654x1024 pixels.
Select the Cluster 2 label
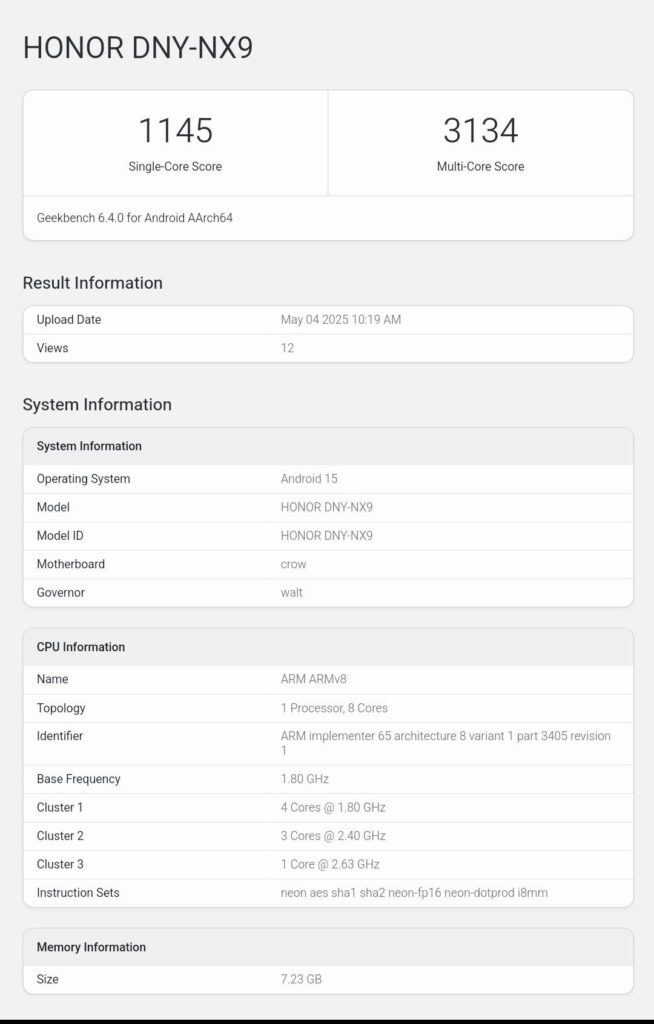pos(60,836)
